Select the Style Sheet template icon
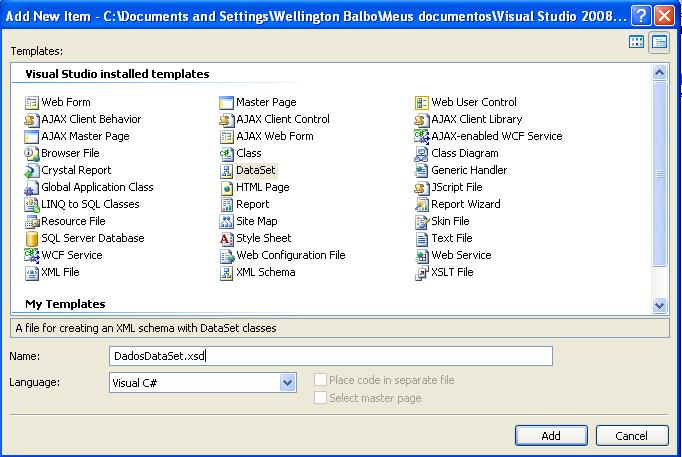The height and width of the screenshot is (457, 682). pos(227,238)
